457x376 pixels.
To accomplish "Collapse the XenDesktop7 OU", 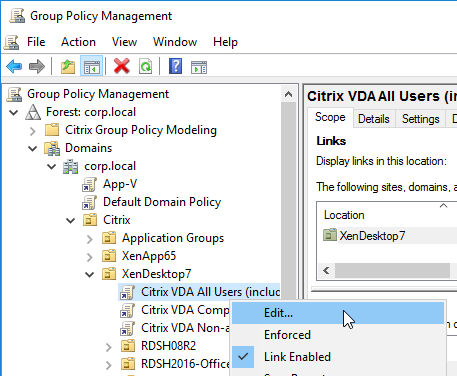I will click(90, 274).
